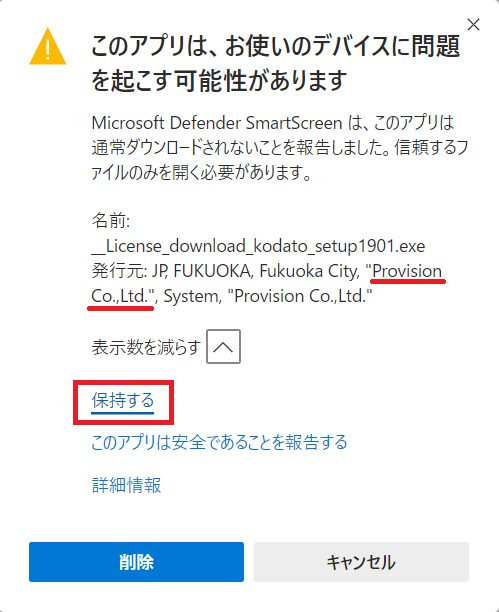
Task: Click the 表示数を減らす label
Action: [x=146, y=347]
